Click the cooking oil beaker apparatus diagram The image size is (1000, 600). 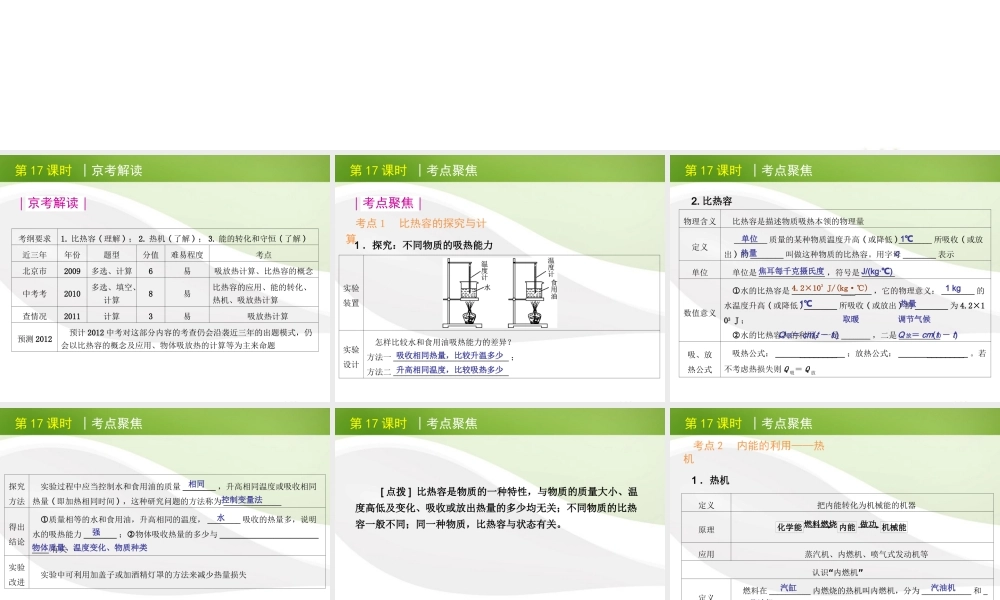534,293
